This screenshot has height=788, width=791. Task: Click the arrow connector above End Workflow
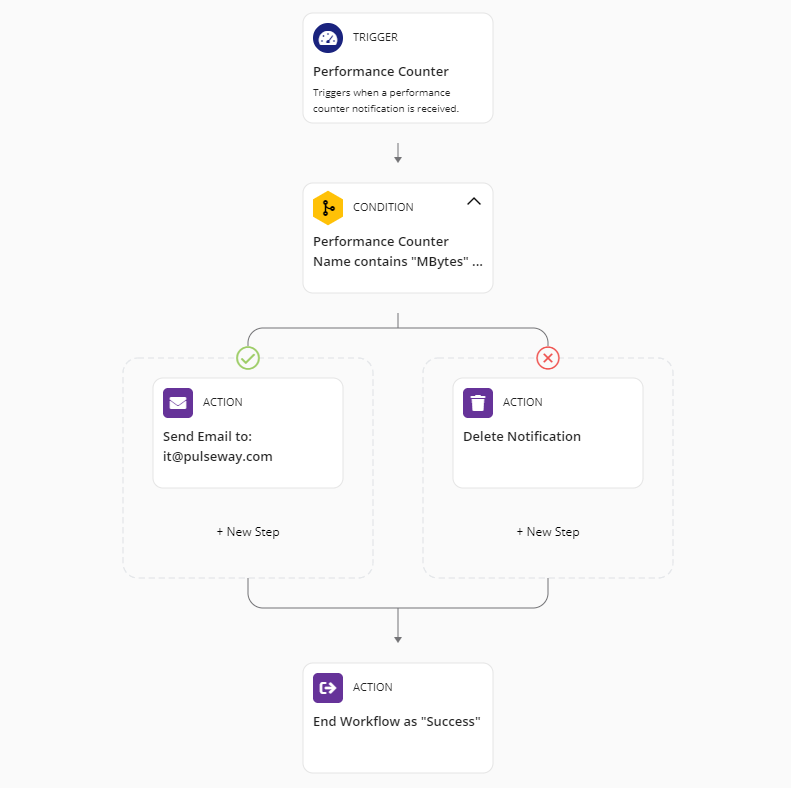point(398,632)
